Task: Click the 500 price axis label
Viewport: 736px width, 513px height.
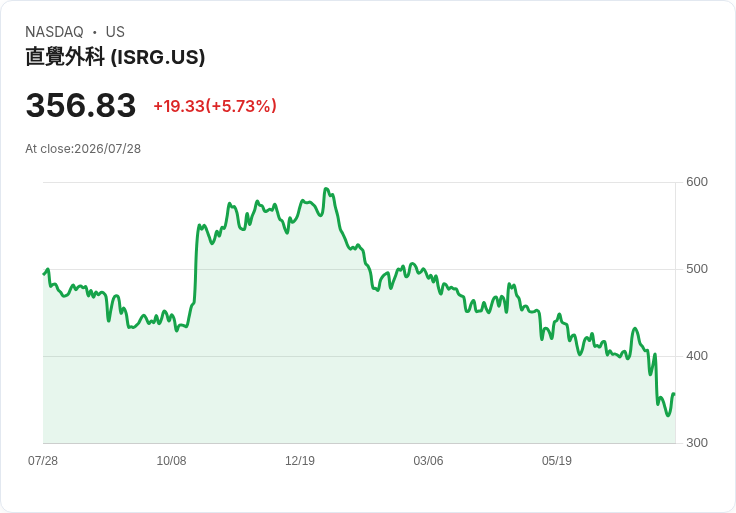Action: coord(697,269)
